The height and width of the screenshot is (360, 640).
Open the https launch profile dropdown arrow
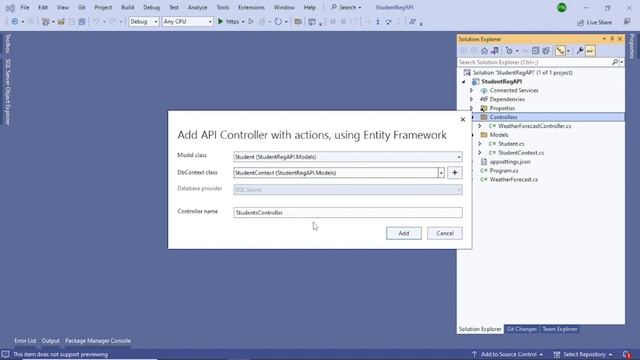point(243,21)
